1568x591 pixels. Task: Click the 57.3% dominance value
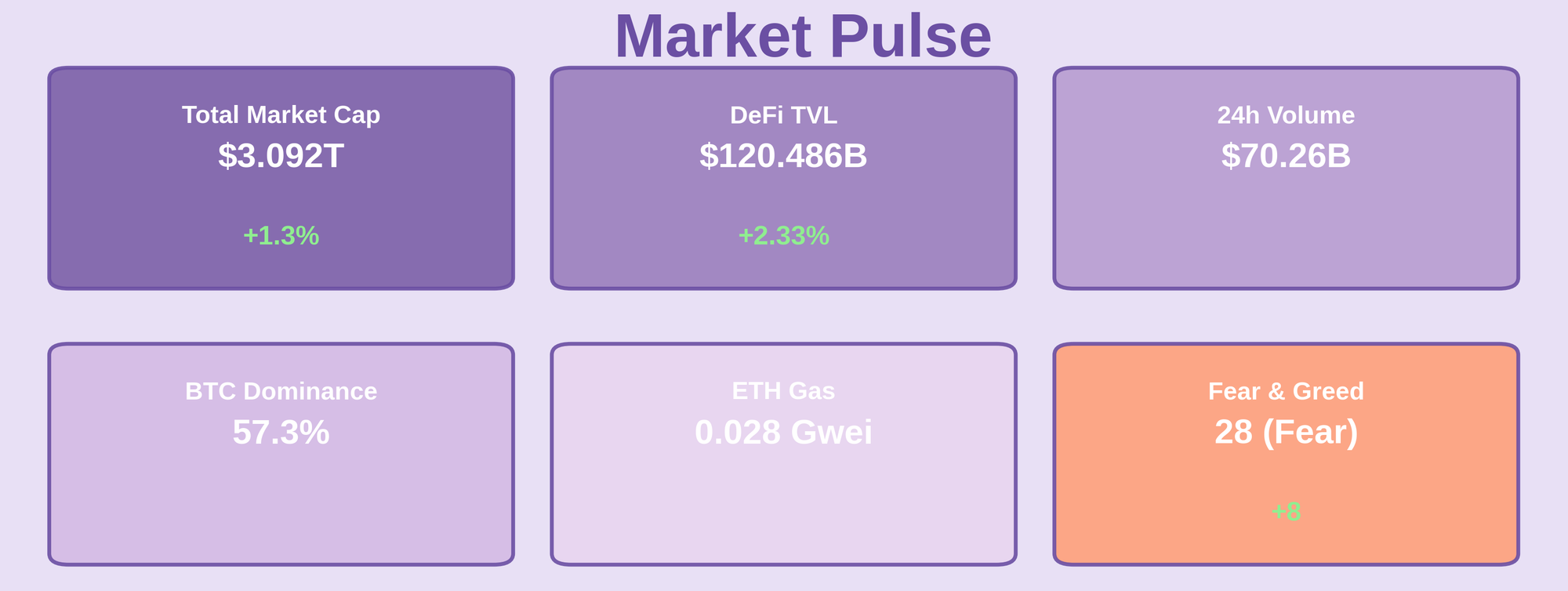[x=281, y=432]
